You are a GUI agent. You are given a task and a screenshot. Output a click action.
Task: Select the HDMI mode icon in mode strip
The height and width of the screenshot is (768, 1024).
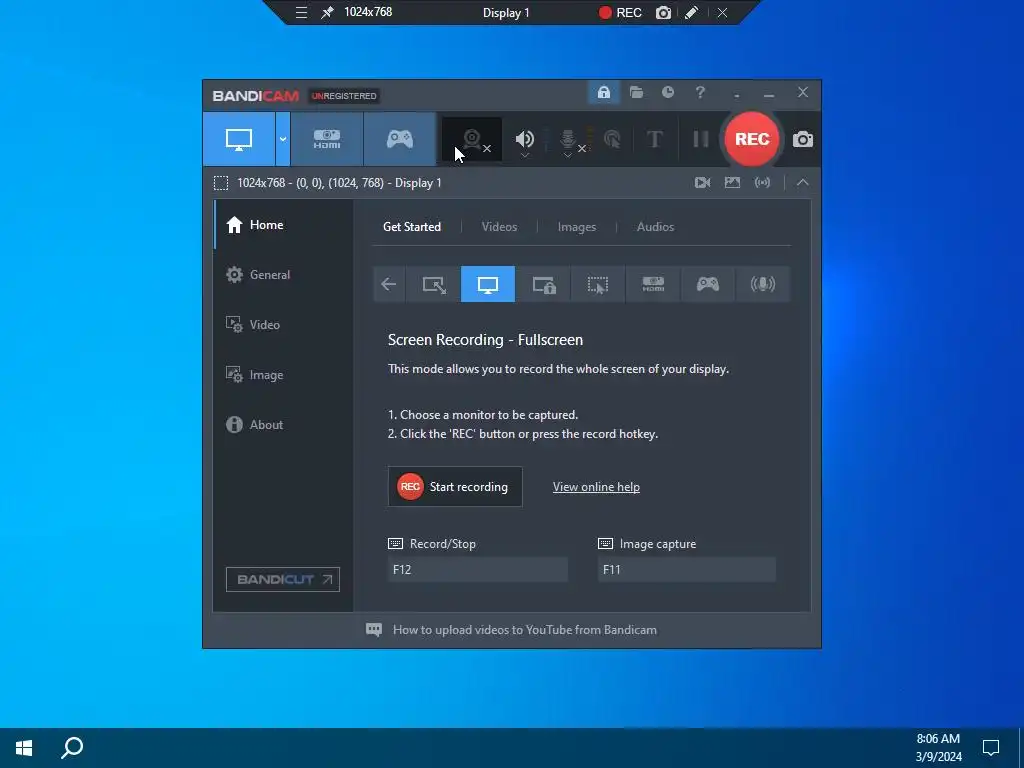coord(653,284)
